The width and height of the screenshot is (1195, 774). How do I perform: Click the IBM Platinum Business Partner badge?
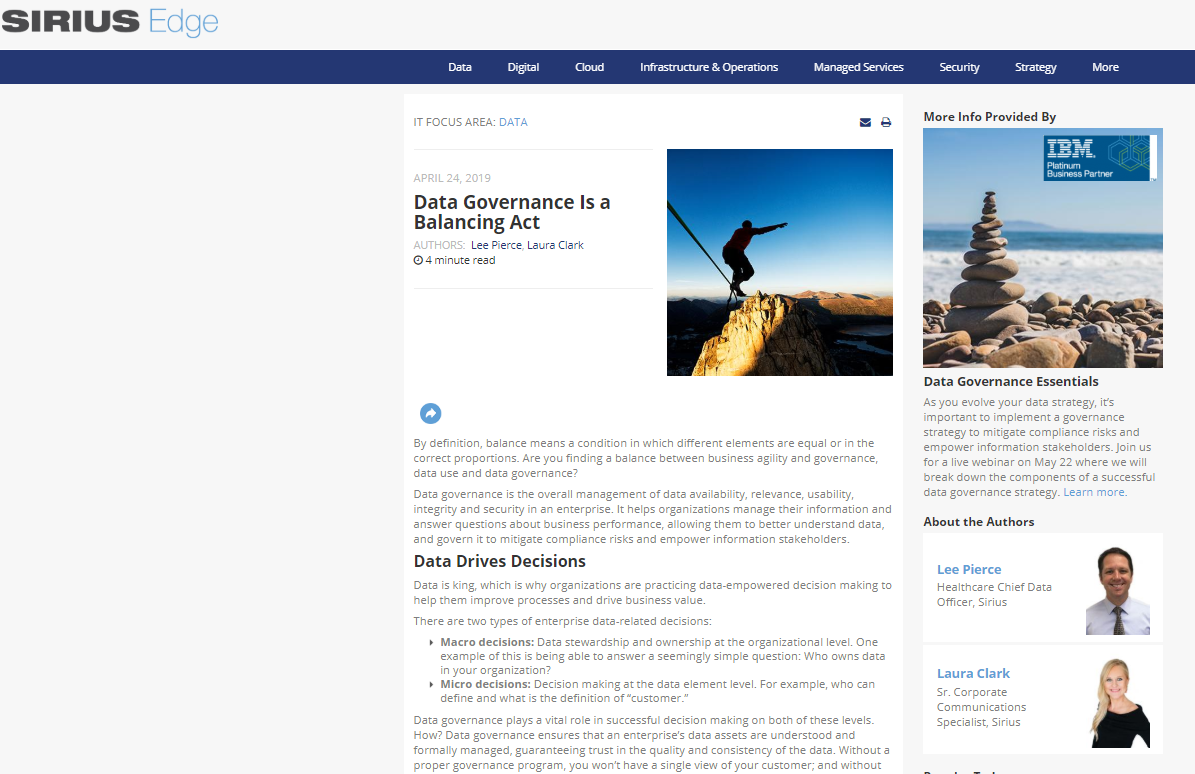point(1100,158)
